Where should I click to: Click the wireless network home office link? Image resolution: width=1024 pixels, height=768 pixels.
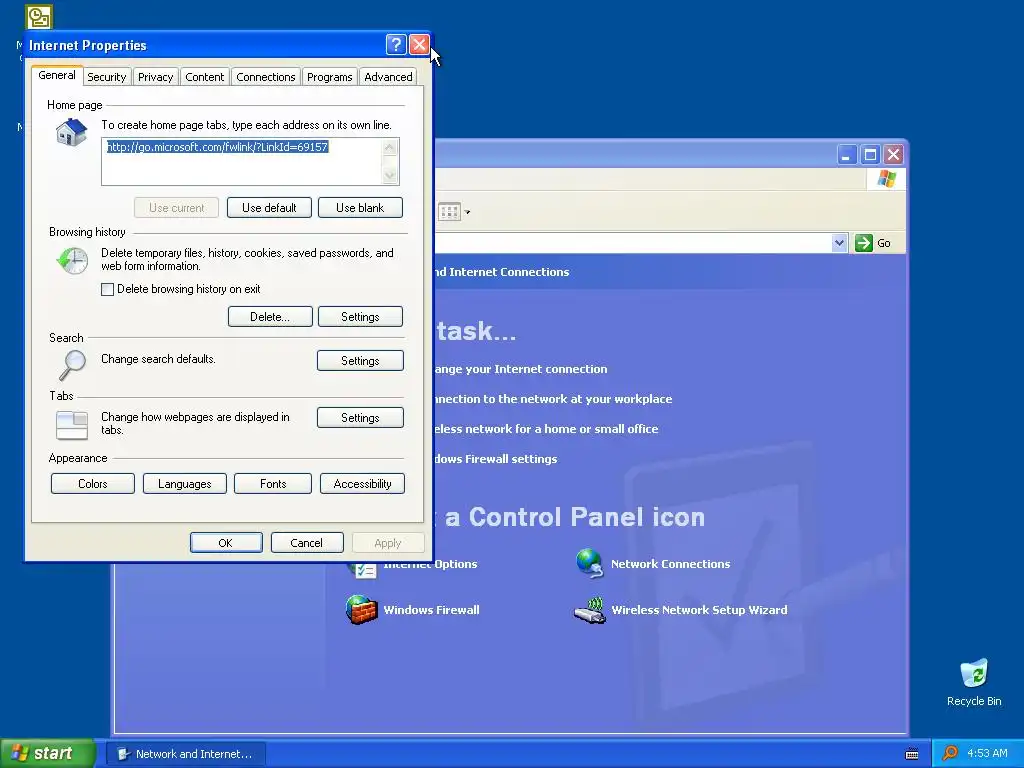point(546,429)
